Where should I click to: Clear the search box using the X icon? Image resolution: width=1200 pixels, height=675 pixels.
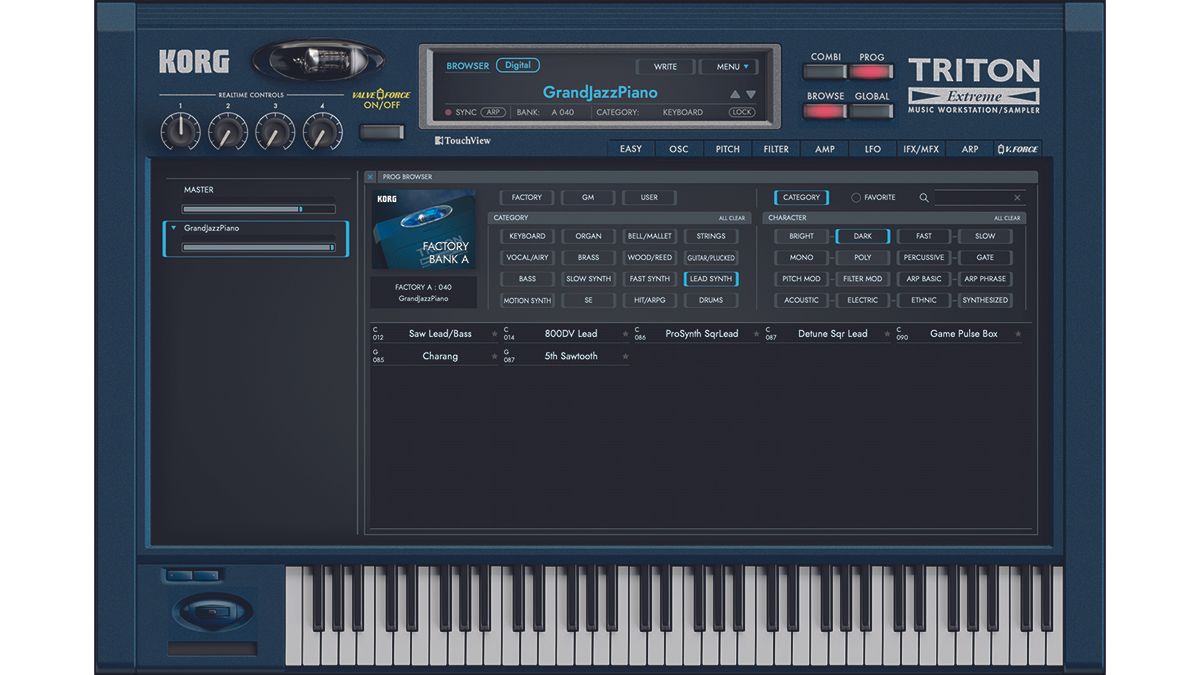[x=1017, y=197]
